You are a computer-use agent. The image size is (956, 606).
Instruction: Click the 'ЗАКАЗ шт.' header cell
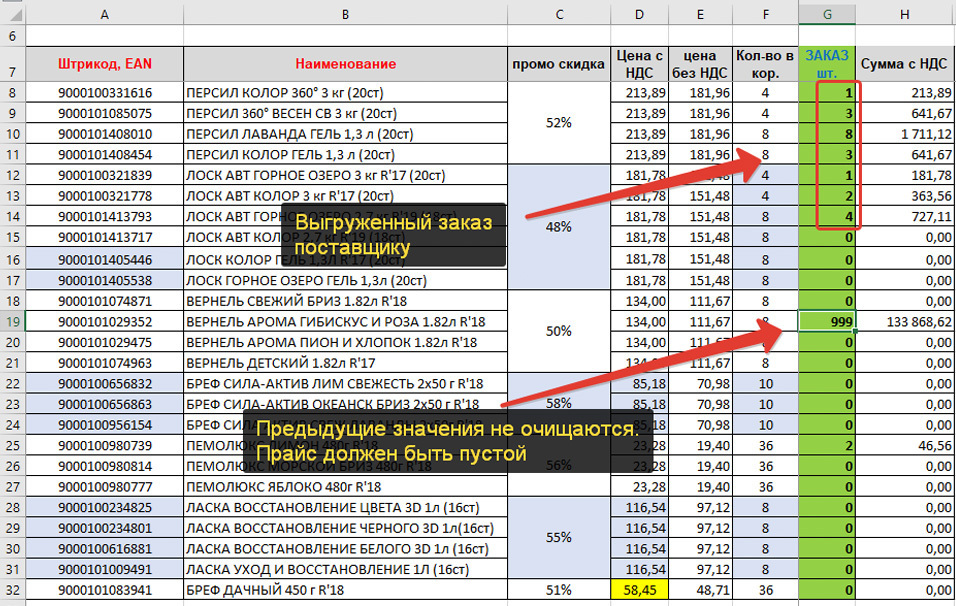[827, 64]
